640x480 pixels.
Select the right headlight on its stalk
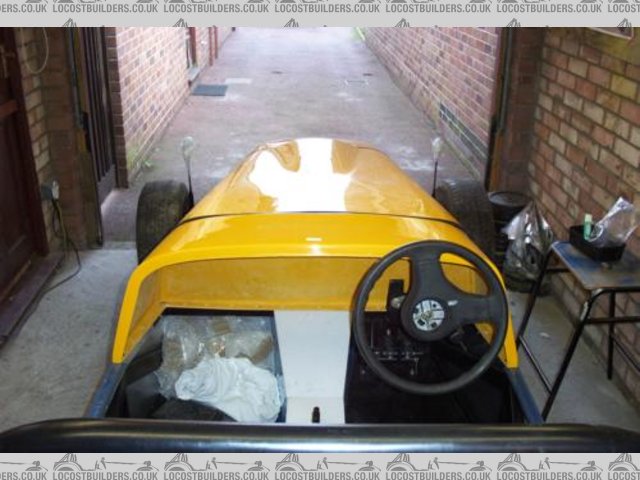[x=436, y=148]
